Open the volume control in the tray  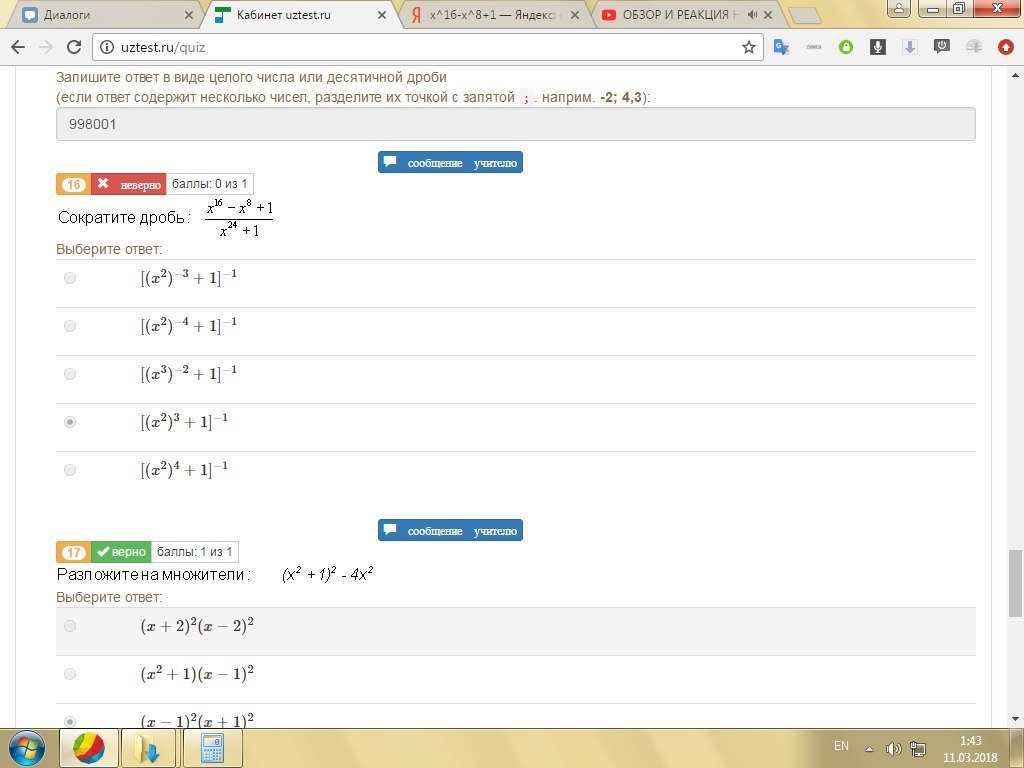click(x=893, y=746)
